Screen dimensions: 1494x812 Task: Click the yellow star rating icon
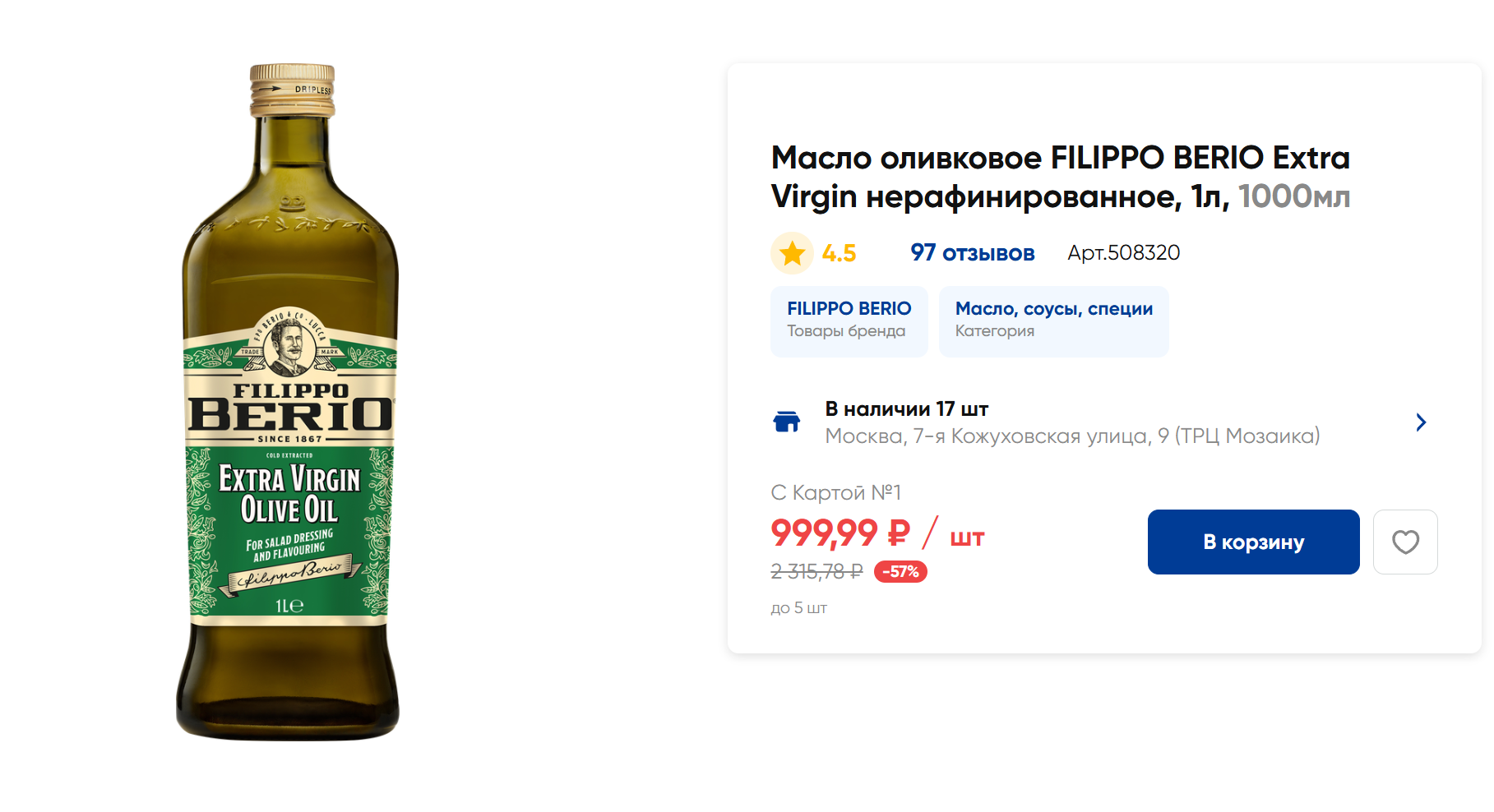pyautogui.click(x=792, y=253)
